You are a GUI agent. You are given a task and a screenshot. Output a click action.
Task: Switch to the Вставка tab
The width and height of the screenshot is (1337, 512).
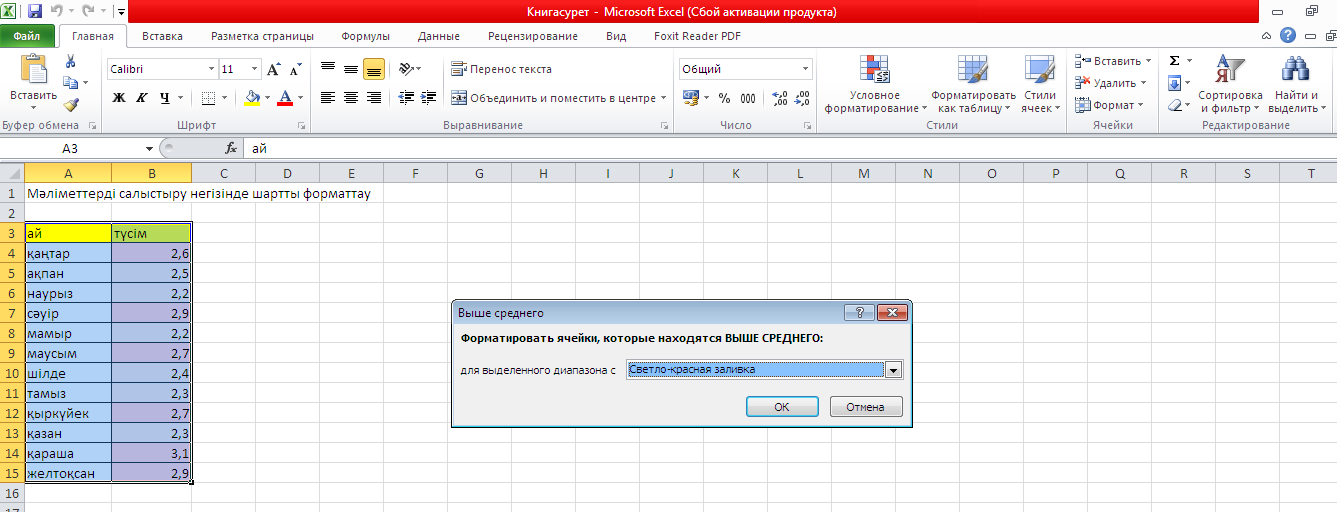[162, 36]
